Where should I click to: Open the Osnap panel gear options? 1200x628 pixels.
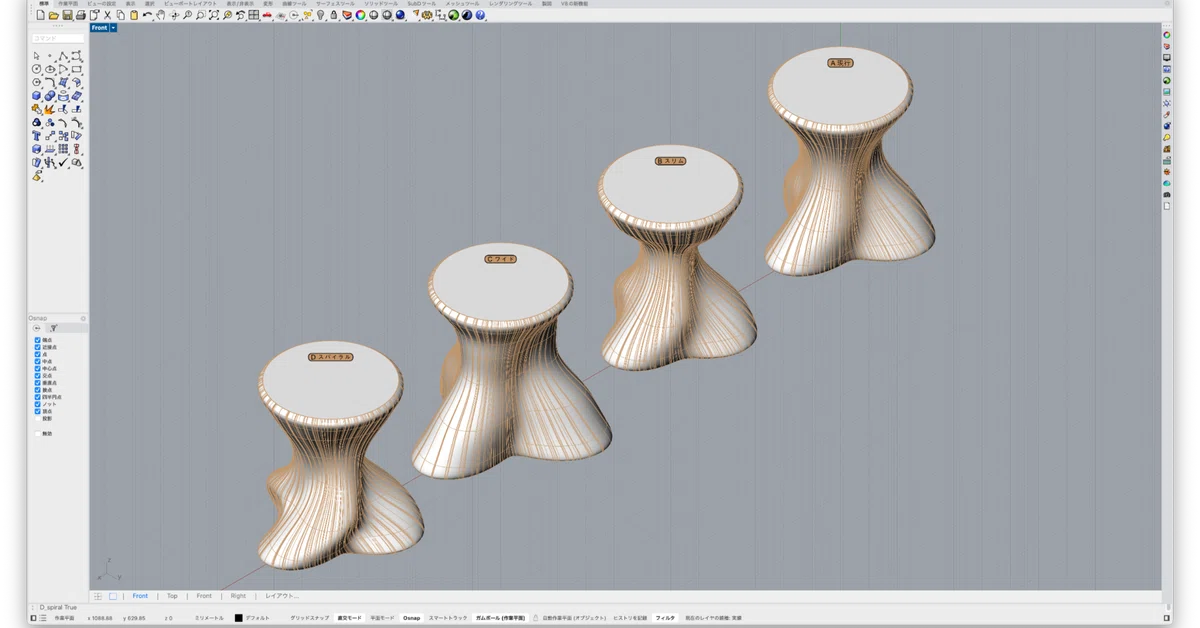coord(83,319)
